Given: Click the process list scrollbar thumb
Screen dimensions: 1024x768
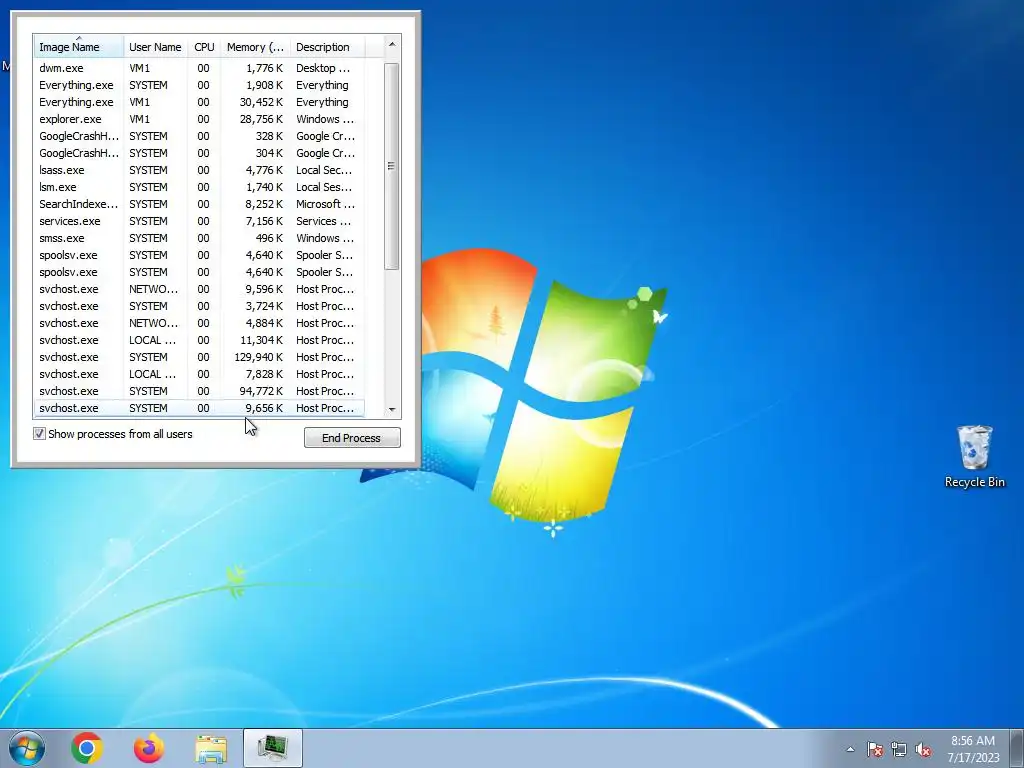Looking at the screenshot, I should point(392,166).
